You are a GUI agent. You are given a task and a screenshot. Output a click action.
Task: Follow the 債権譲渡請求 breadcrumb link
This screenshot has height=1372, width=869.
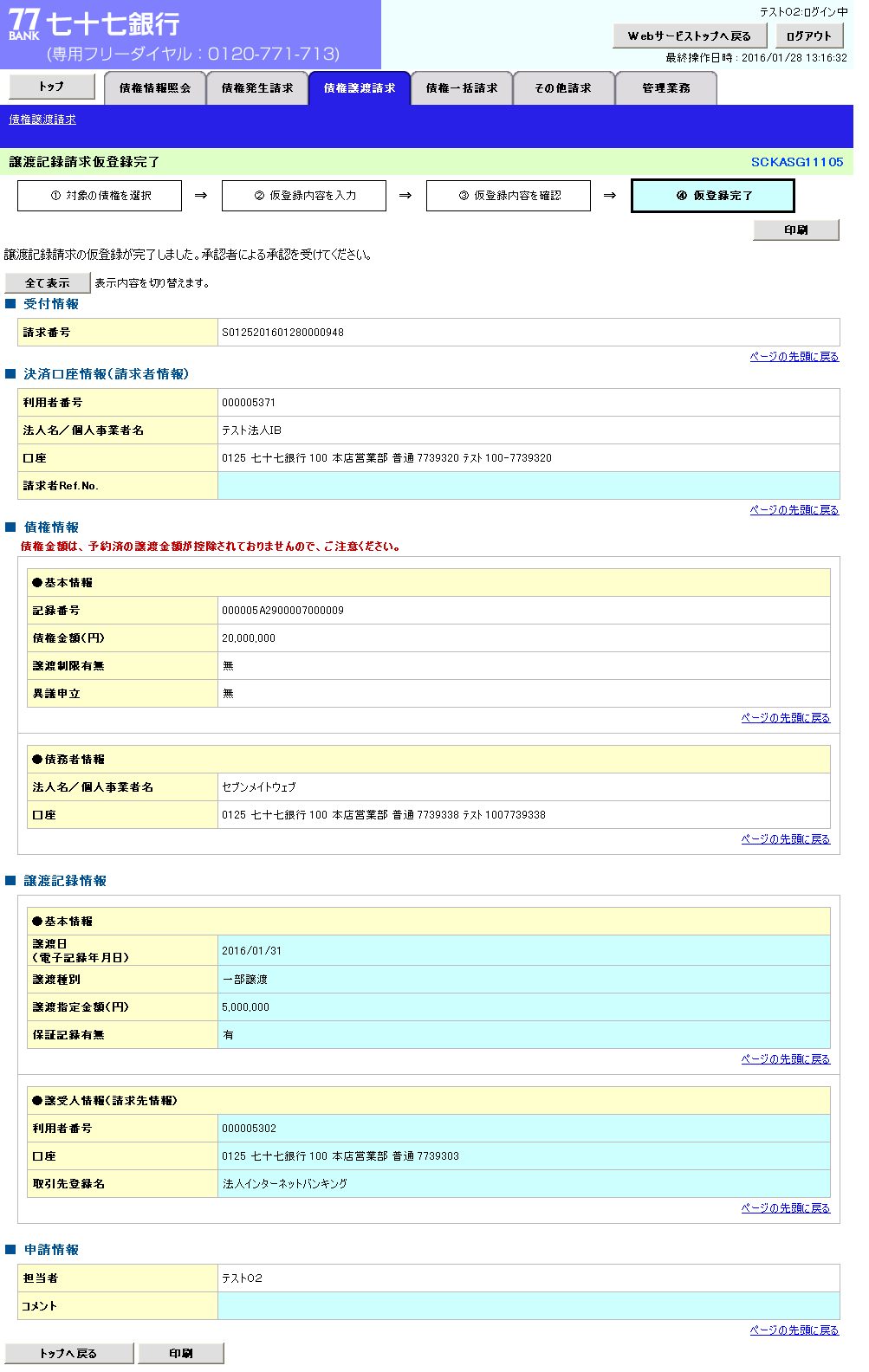(42, 120)
